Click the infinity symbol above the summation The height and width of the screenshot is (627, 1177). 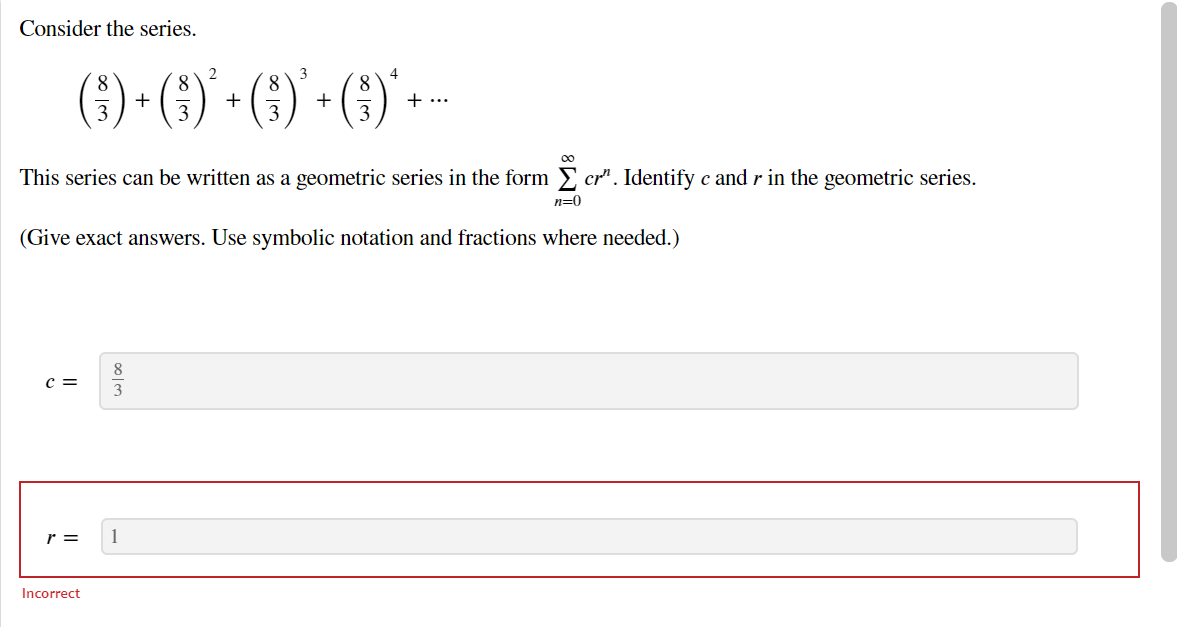coord(567,158)
